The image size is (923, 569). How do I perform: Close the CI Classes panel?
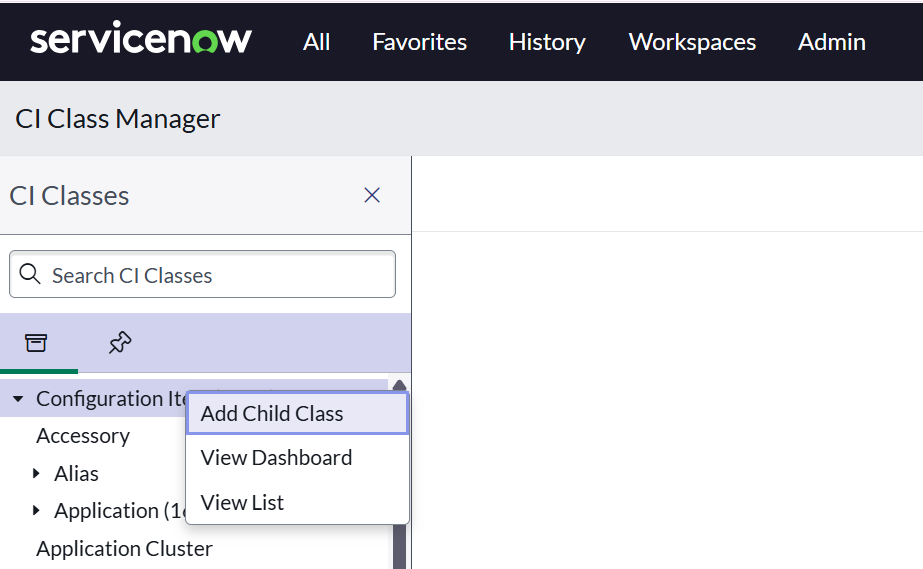[372, 195]
